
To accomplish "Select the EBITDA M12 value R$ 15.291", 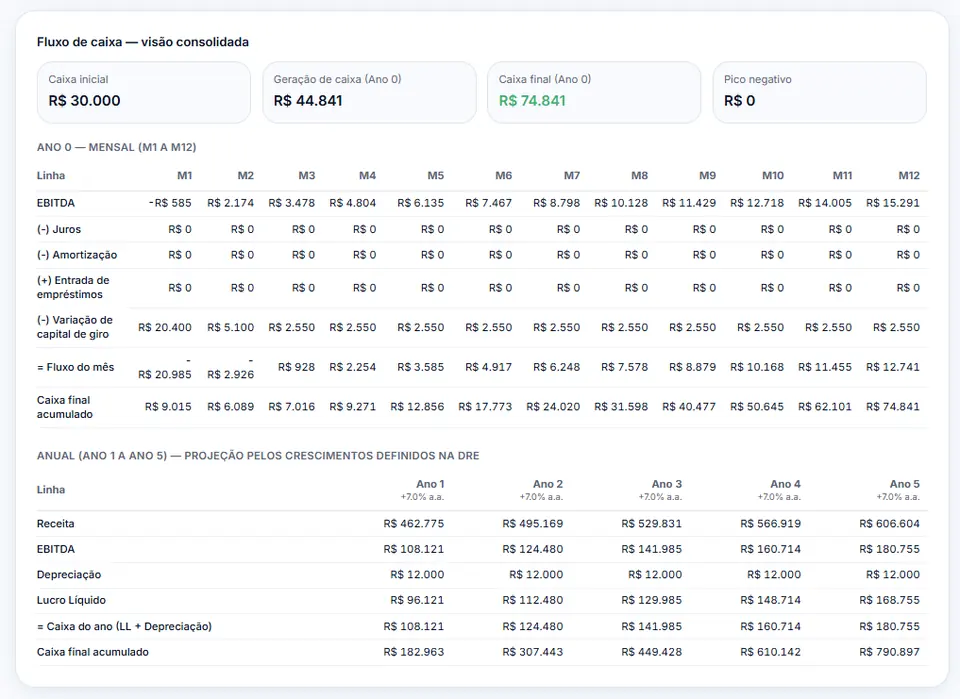I will coord(893,203).
